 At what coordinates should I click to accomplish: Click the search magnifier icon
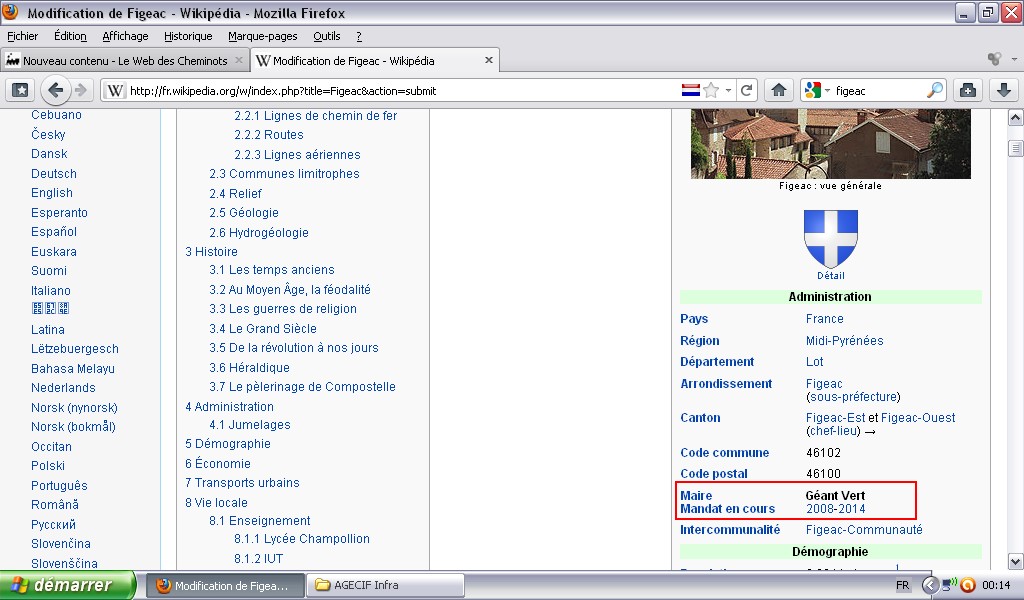pyautogui.click(x=935, y=90)
